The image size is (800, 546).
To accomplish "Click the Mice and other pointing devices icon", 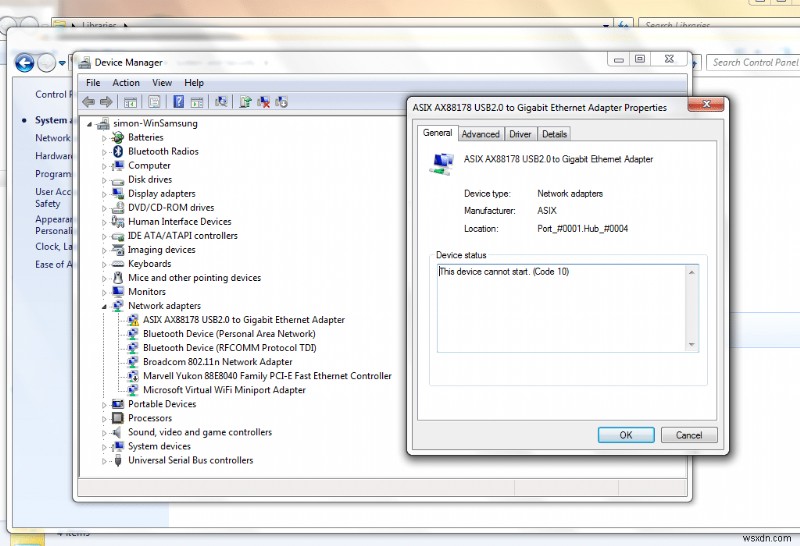I will [x=118, y=278].
